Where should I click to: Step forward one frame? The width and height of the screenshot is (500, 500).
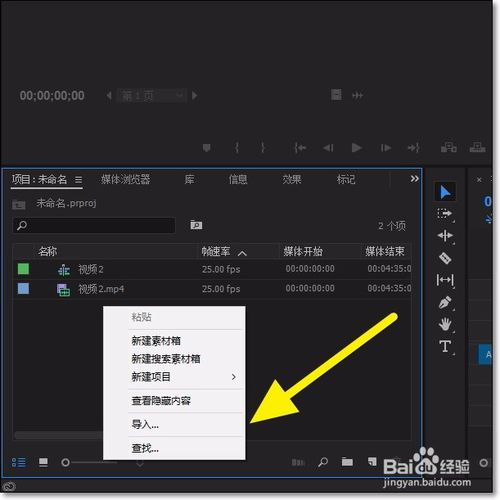[386, 148]
